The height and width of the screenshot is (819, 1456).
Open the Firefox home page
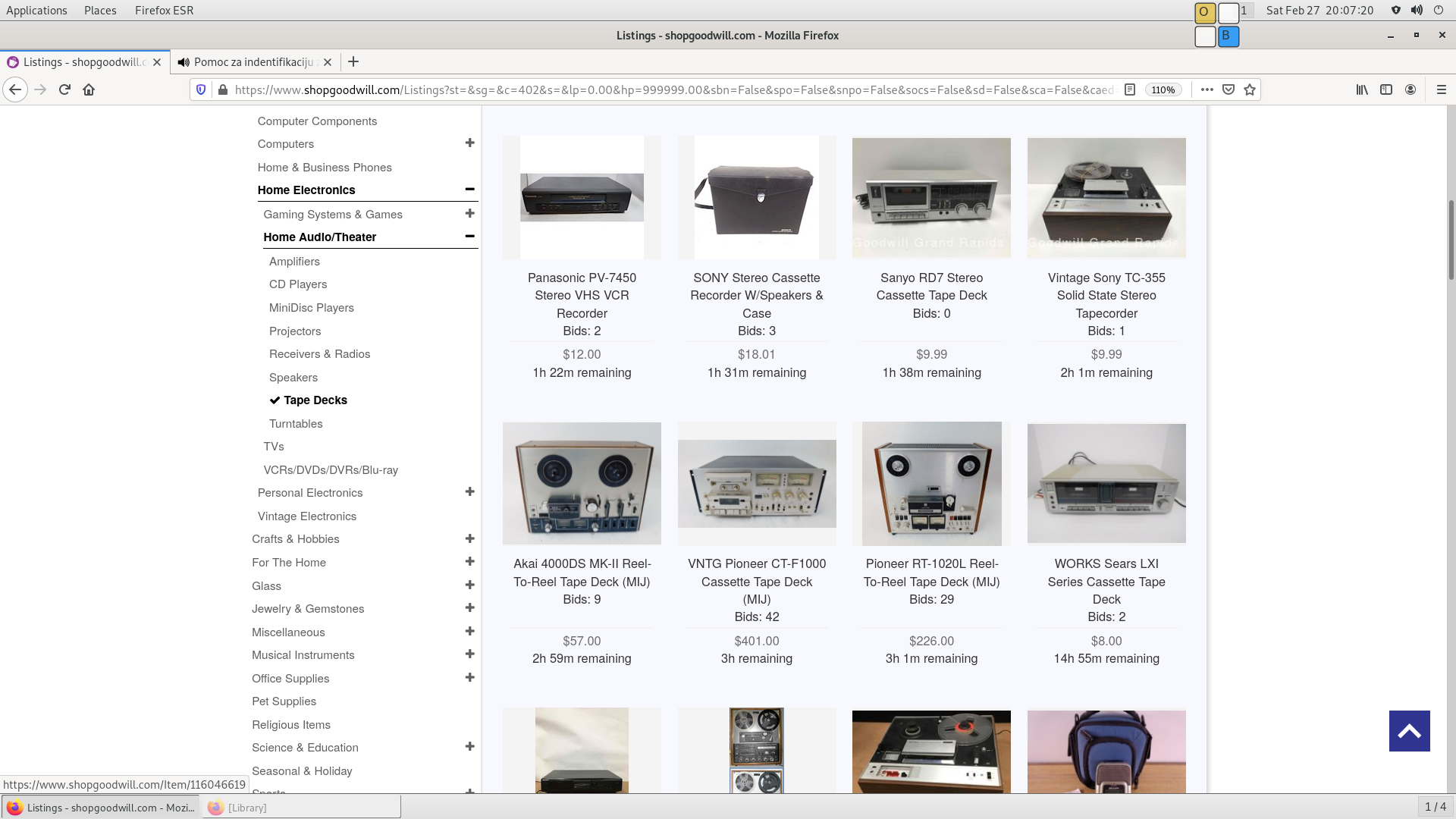click(89, 89)
